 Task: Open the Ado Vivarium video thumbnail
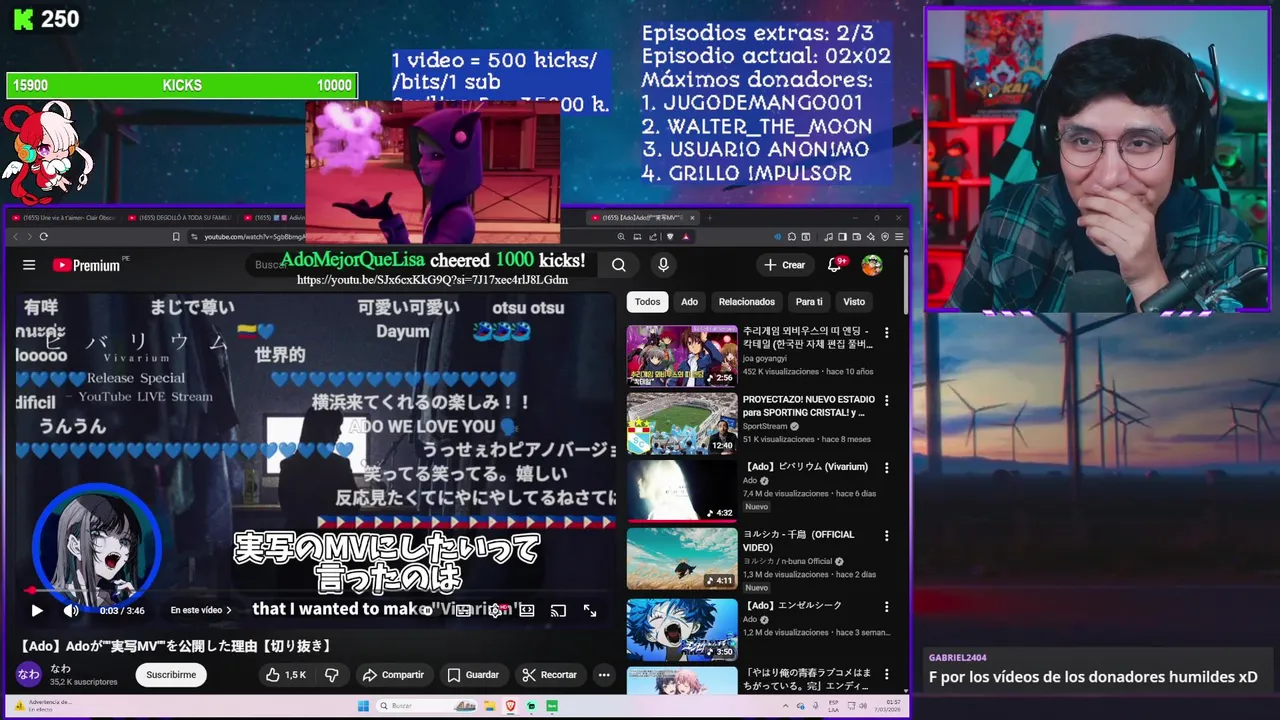pyautogui.click(x=682, y=490)
